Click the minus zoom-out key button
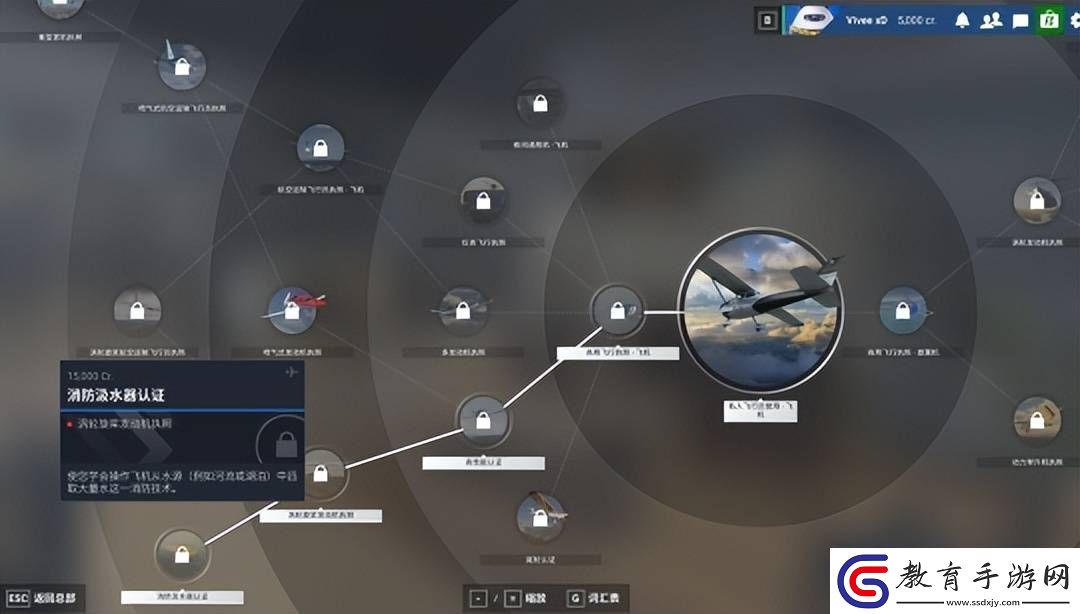1080x614 pixels. coord(478,598)
